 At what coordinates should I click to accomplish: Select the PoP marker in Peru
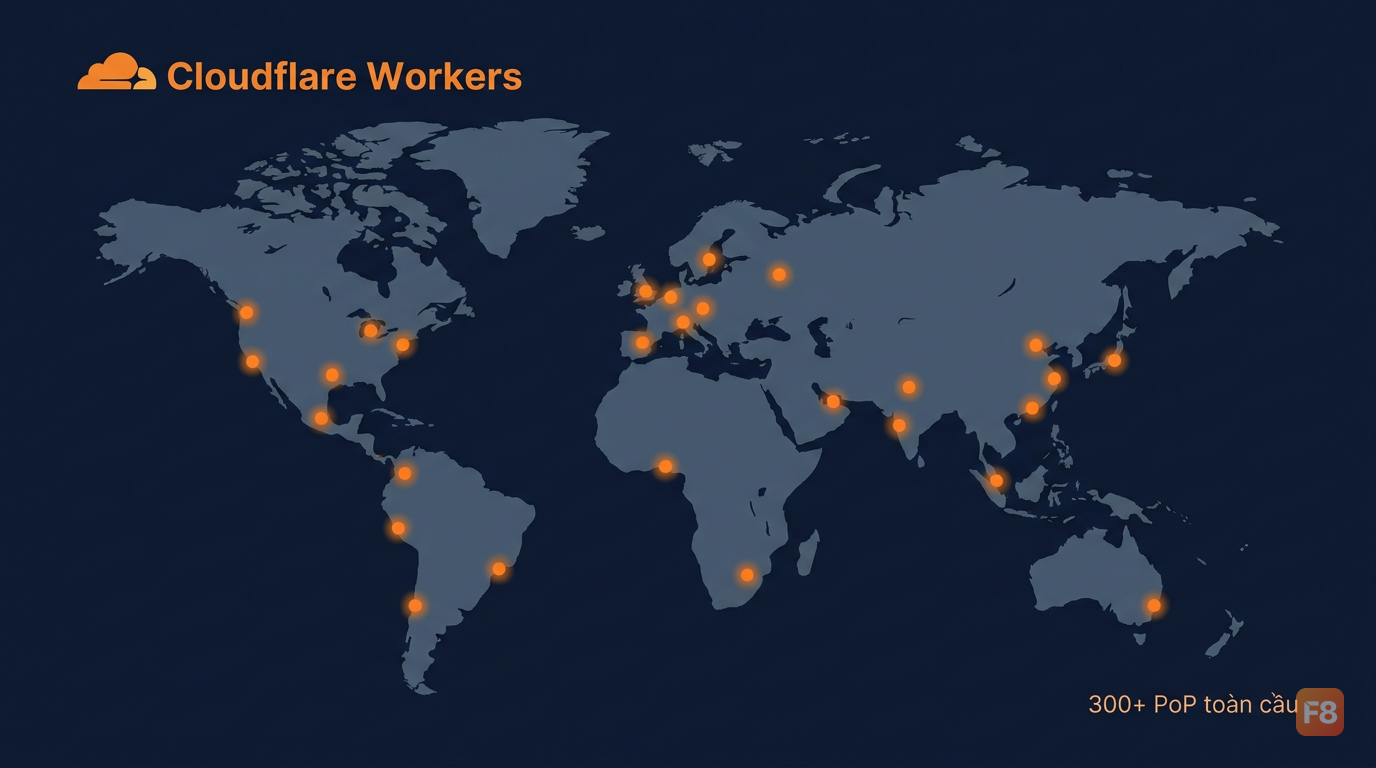pos(398,528)
